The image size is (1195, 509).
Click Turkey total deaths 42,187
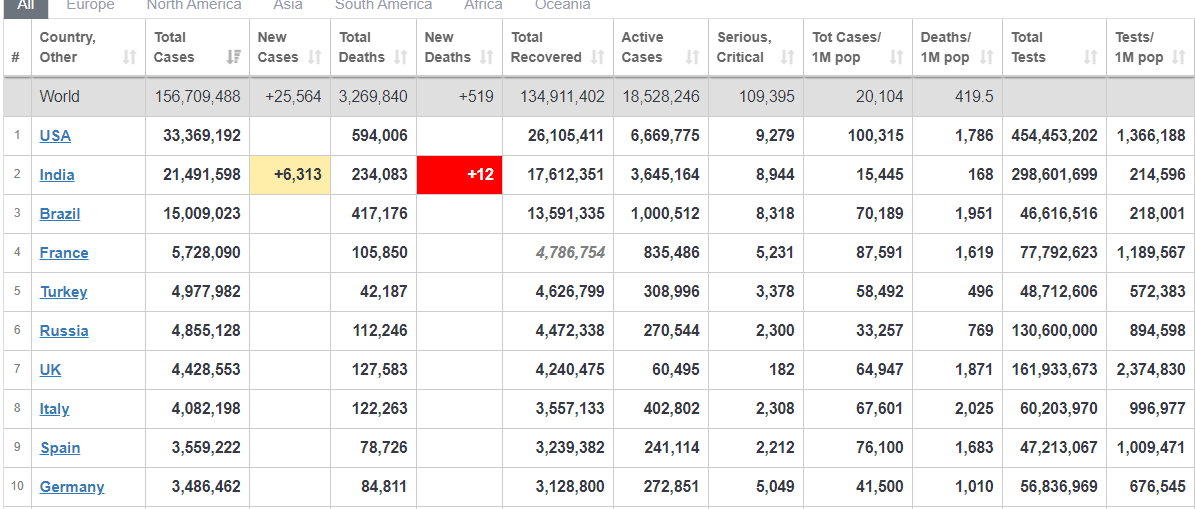tap(384, 292)
